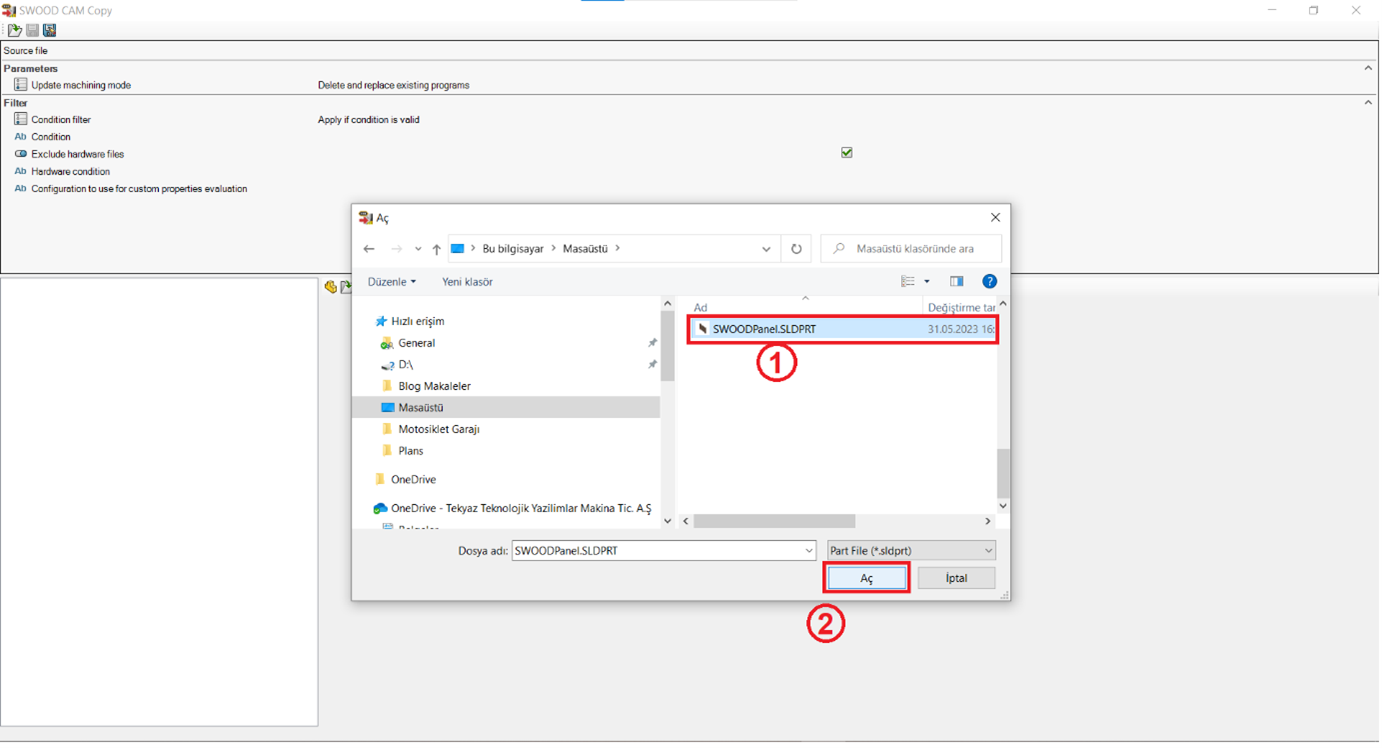1382x748 pixels.
Task: Click the Source file row
Action: (x=690, y=50)
